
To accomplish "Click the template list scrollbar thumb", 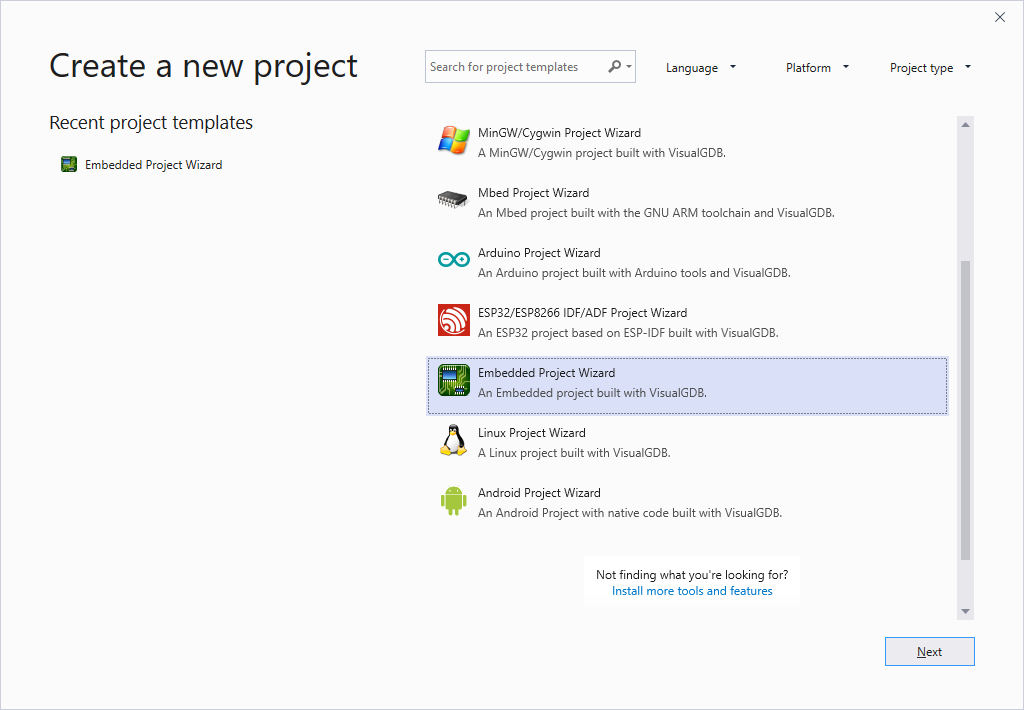I will [x=965, y=410].
